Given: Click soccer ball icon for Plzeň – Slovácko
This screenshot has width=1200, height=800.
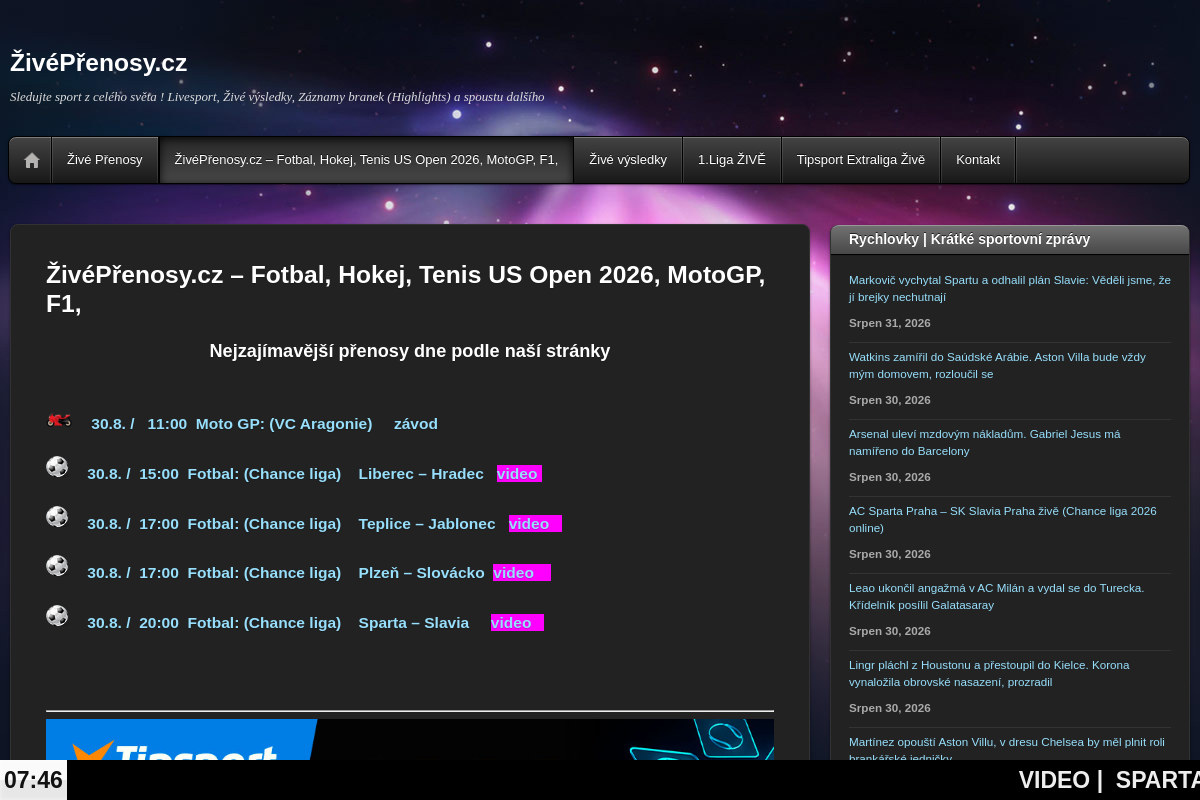Looking at the screenshot, I should click(x=57, y=566).
